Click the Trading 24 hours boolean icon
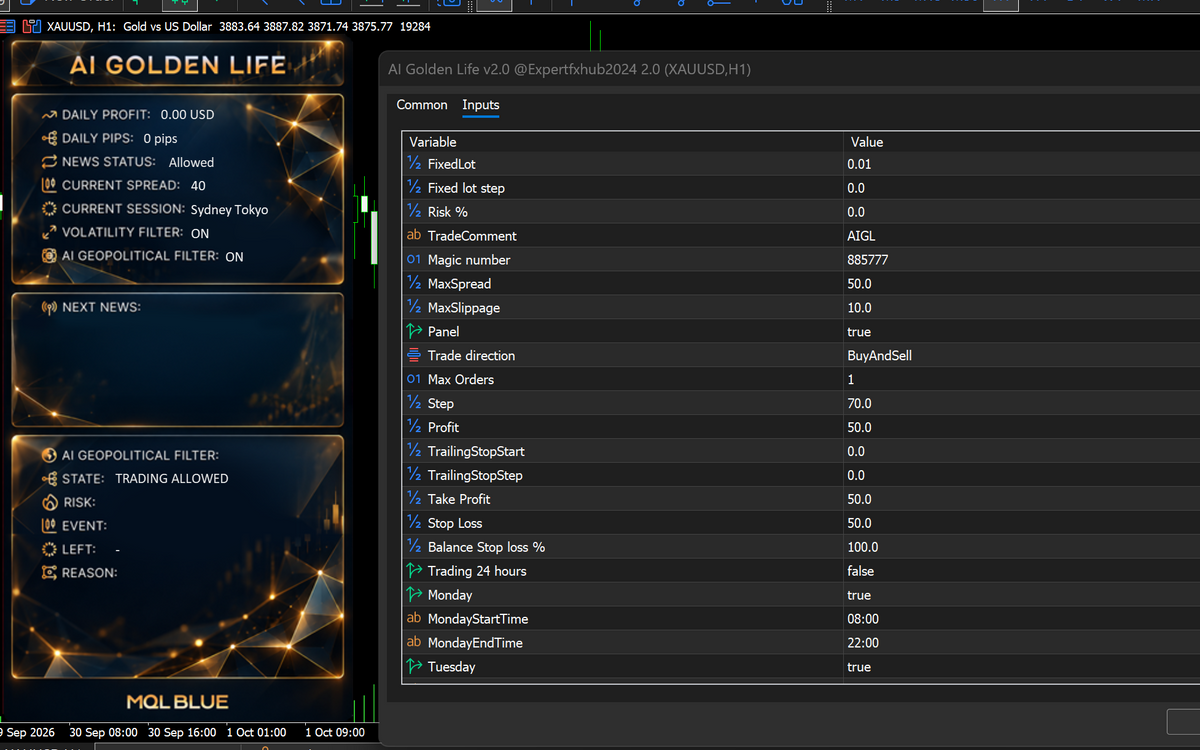 point(414,571)
